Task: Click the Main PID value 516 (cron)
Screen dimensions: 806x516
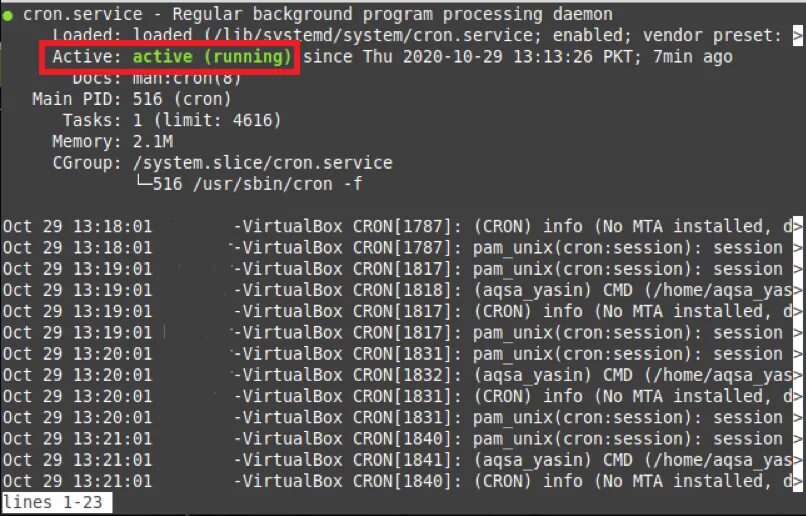Action: (182, 99)
